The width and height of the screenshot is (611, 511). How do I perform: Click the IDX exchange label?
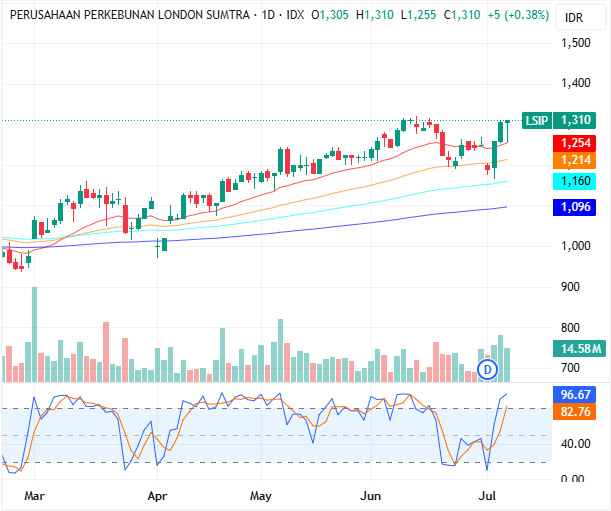coord(295,15)
